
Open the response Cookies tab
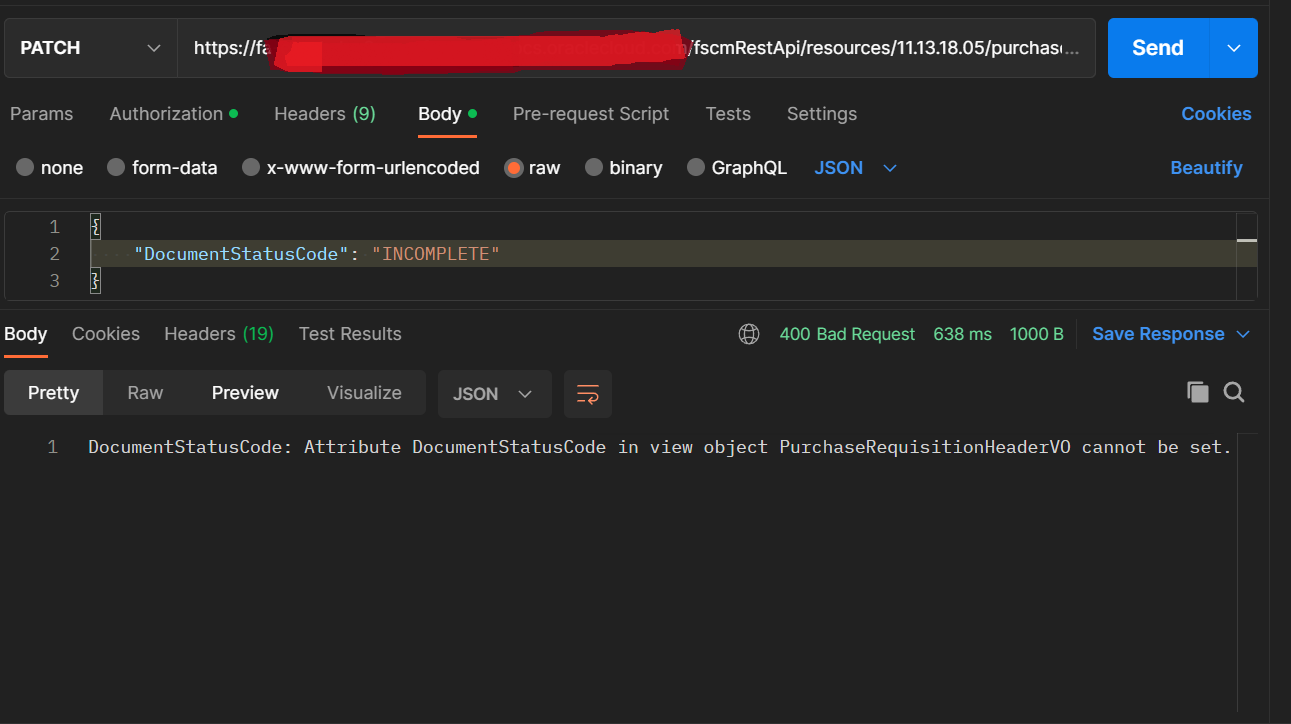coord(106,334)
